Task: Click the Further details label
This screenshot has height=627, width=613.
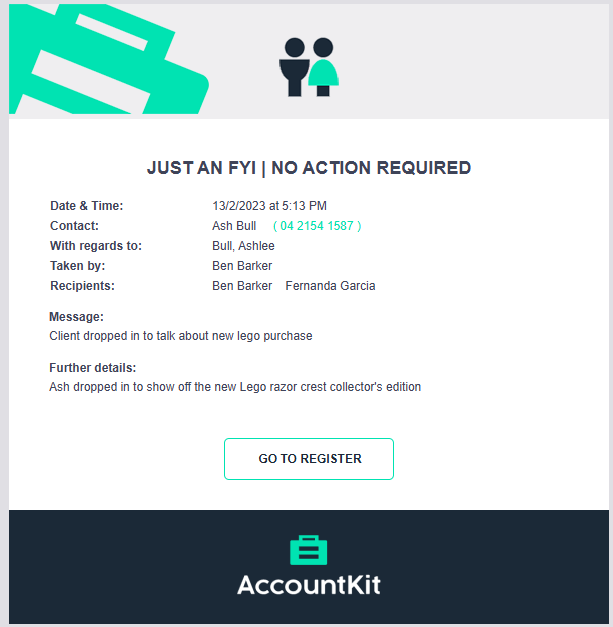Action: [x=93, y=368]
